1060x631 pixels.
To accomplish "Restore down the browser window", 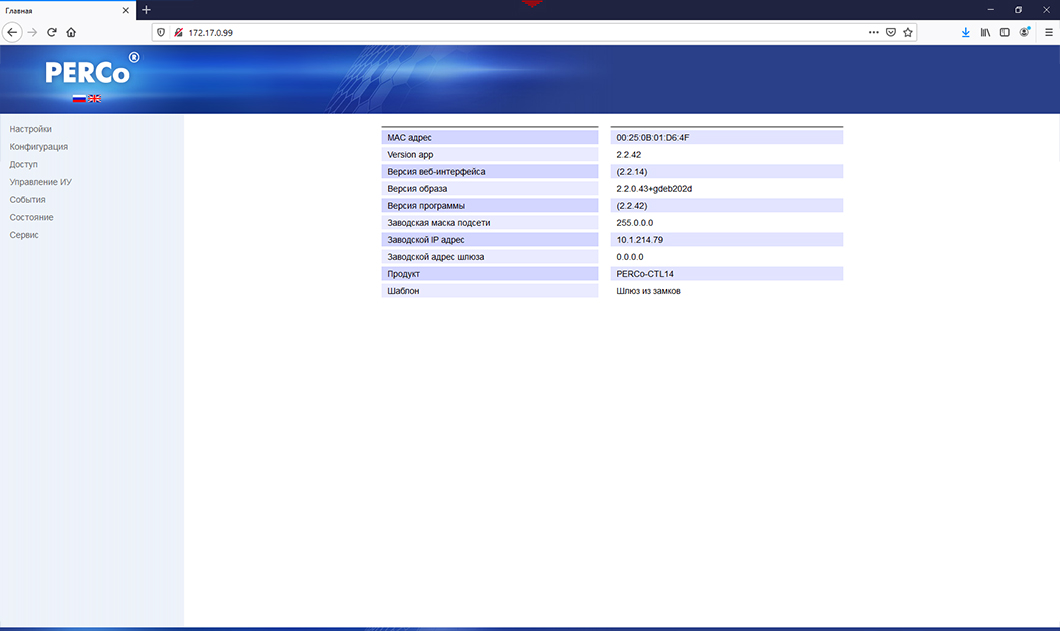I will (1018, 10).
